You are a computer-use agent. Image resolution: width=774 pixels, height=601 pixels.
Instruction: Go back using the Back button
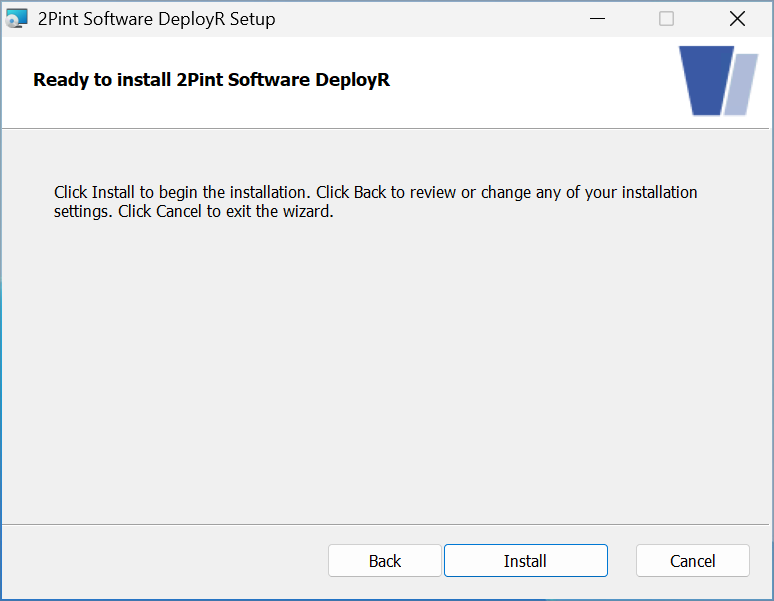pyautogui.click(x=384, y=561)
